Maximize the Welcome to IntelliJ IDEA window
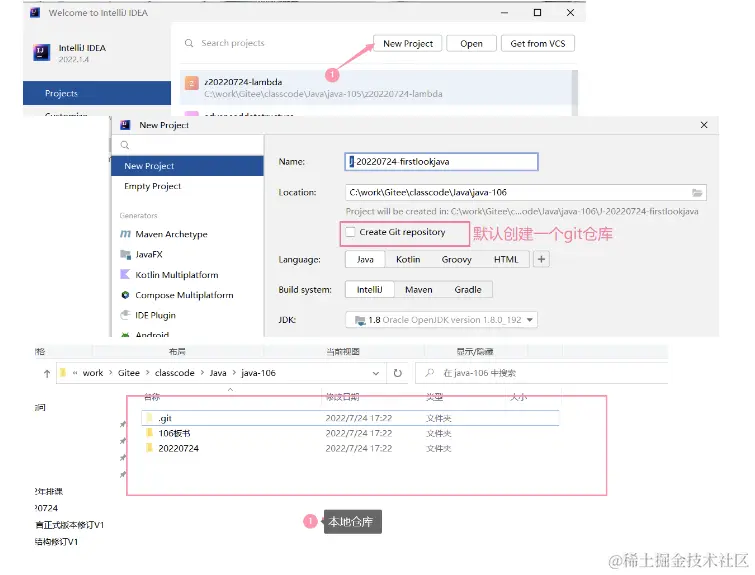 click(537, 13)
